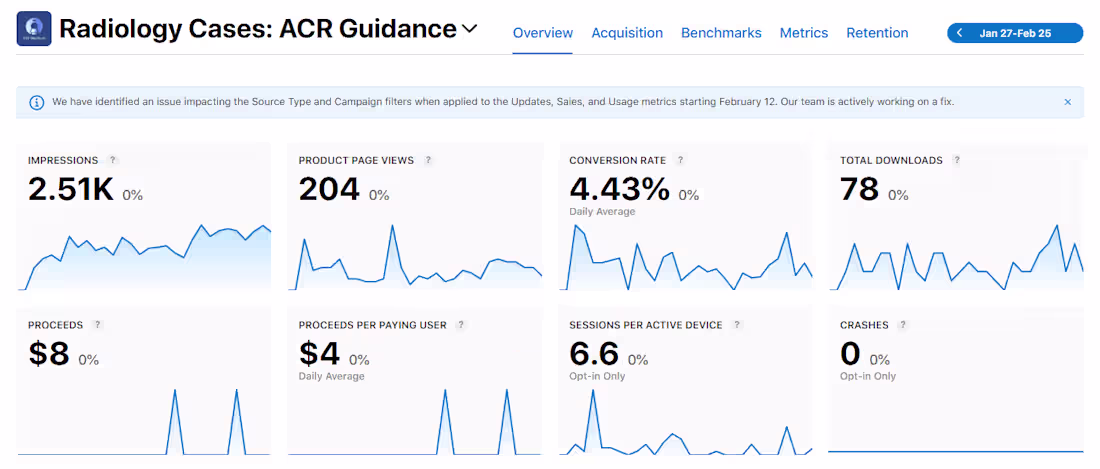Open the Metrics tab

804,33
